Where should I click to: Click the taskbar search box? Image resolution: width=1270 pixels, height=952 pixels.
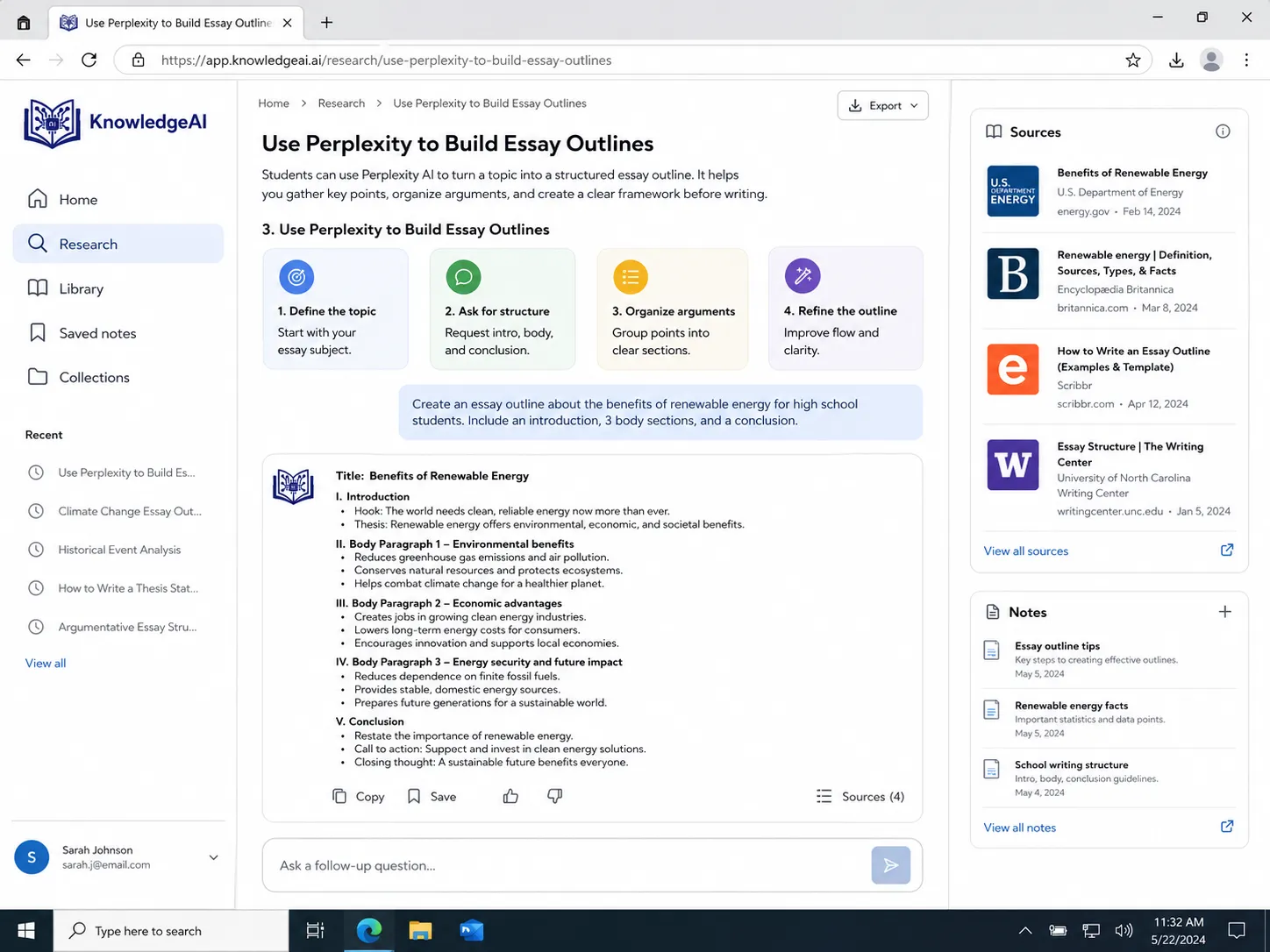pyautogui.click(x=171, y=931)
